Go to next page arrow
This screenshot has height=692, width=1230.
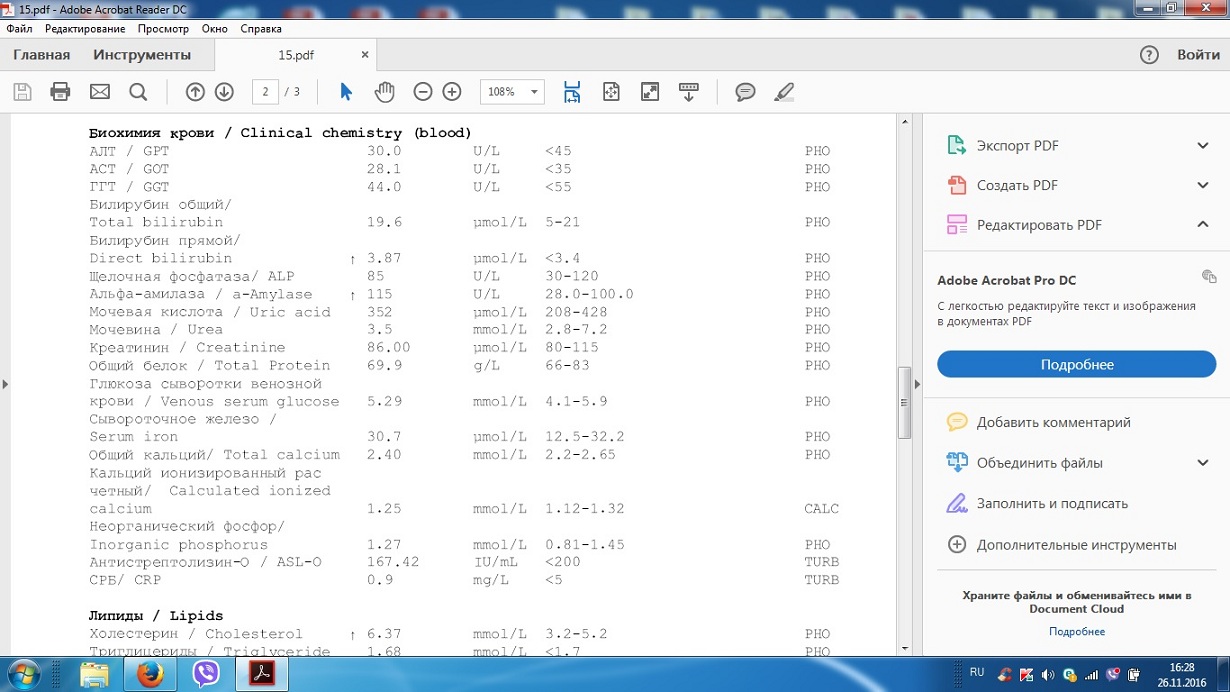coord(224,92)
